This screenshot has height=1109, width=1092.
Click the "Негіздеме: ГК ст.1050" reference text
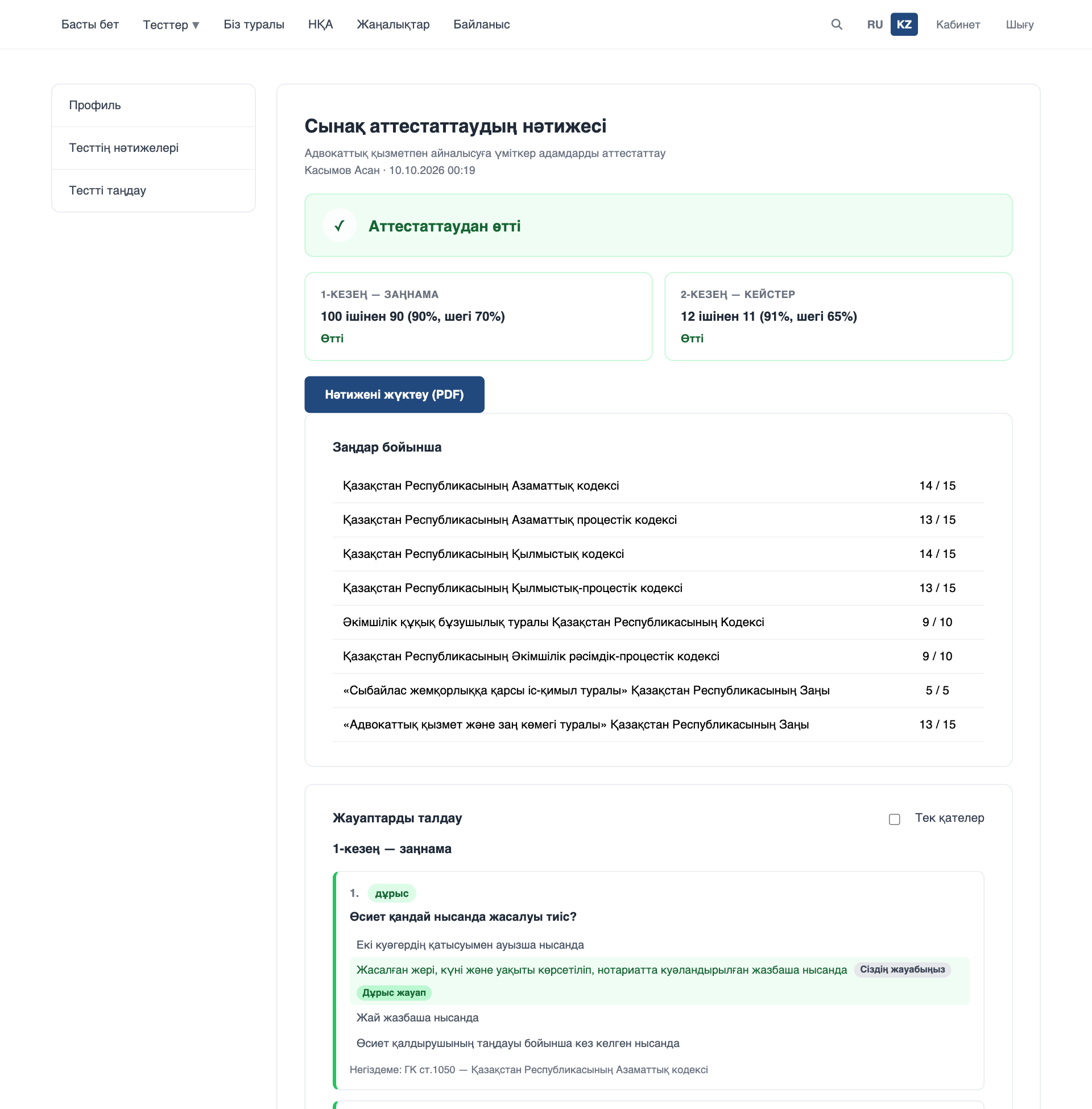coord(528,1070)
